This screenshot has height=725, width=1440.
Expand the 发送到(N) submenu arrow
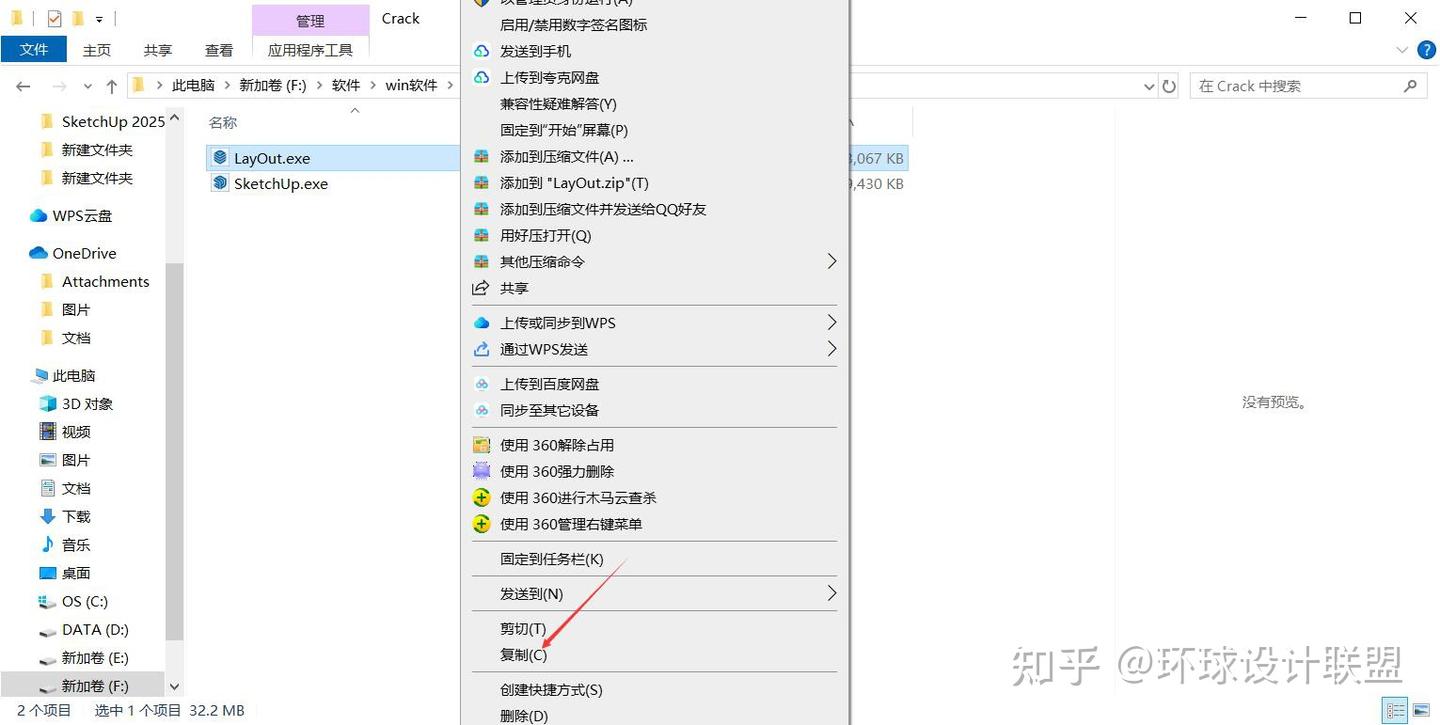click(831, 592)
